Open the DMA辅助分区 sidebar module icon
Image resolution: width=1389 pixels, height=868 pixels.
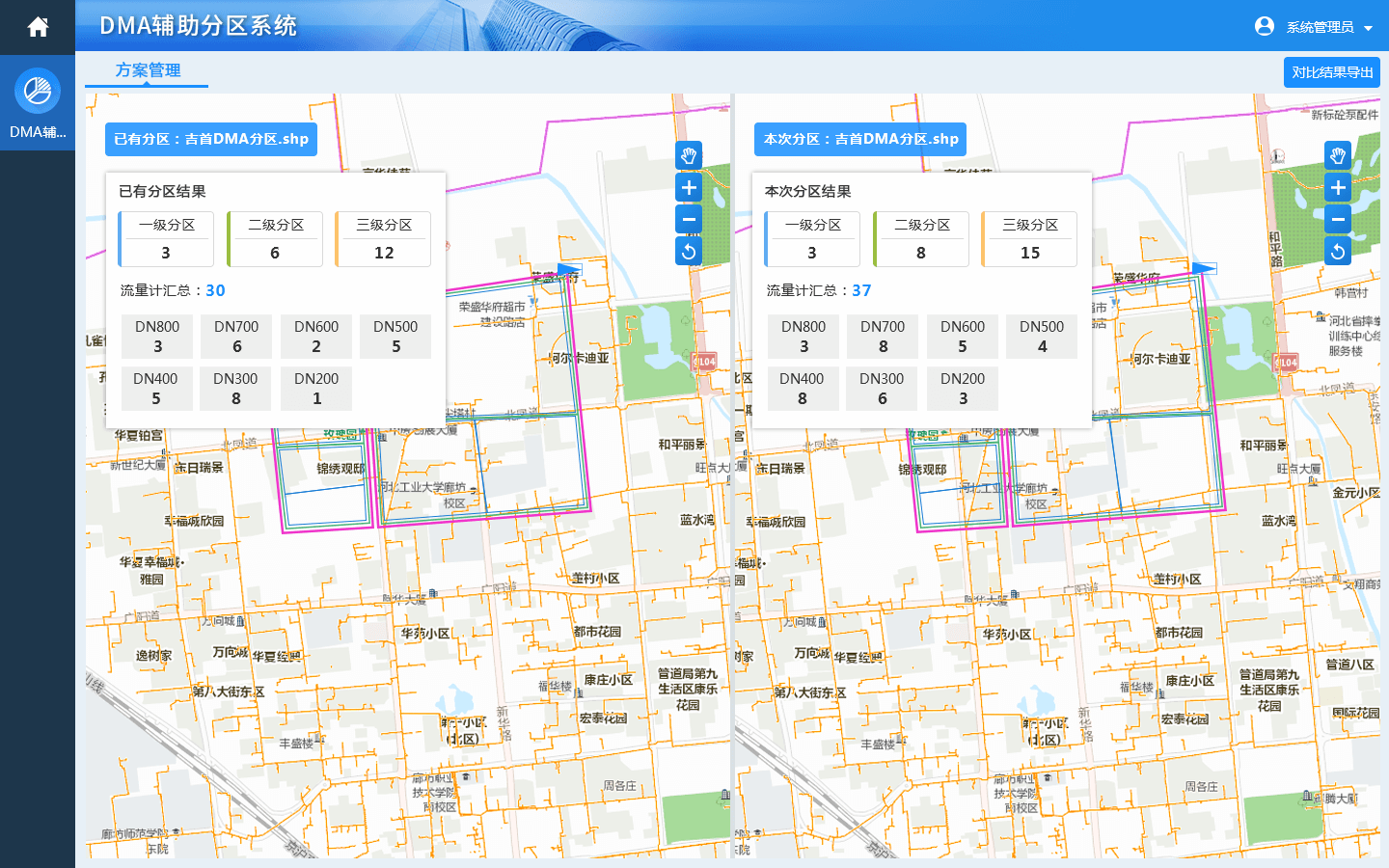click(x=38, y=91)
